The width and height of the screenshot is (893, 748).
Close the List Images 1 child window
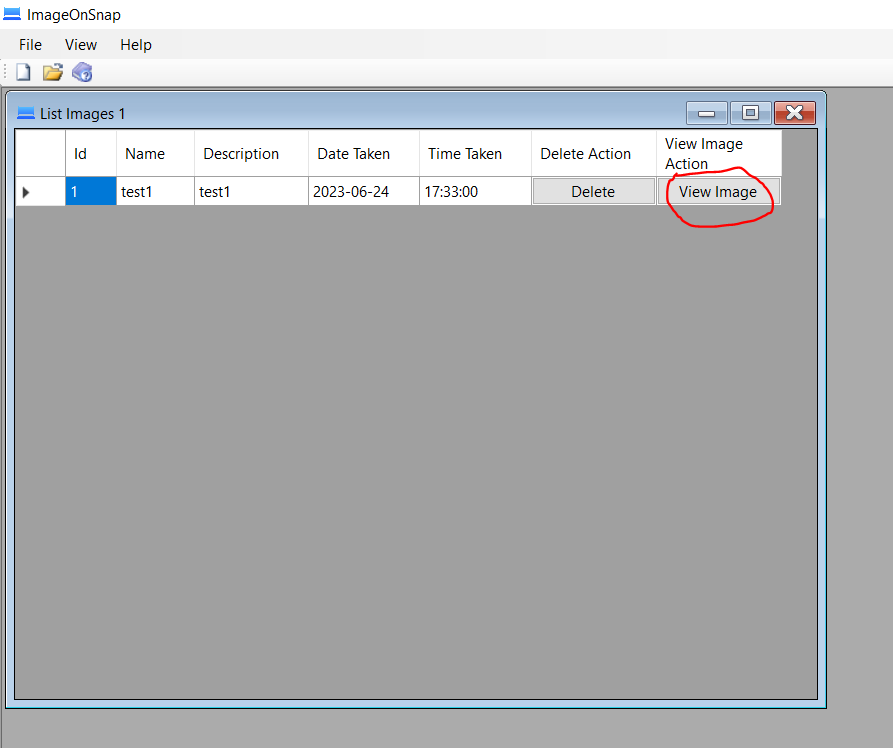point(794,113)
